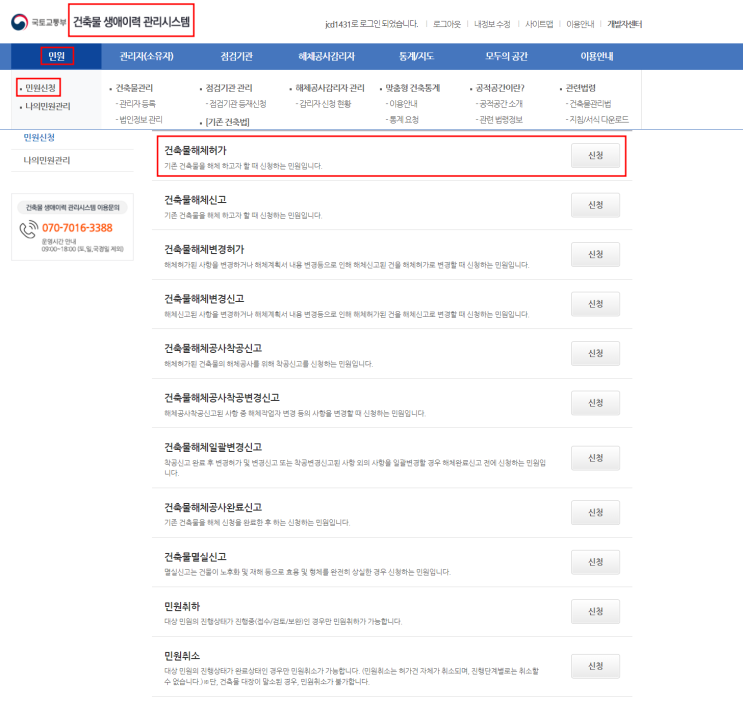Viewport: 743px width, 706px height.
Task: Select the 점검기관 menu item
Action: click(x=236, y=56)
